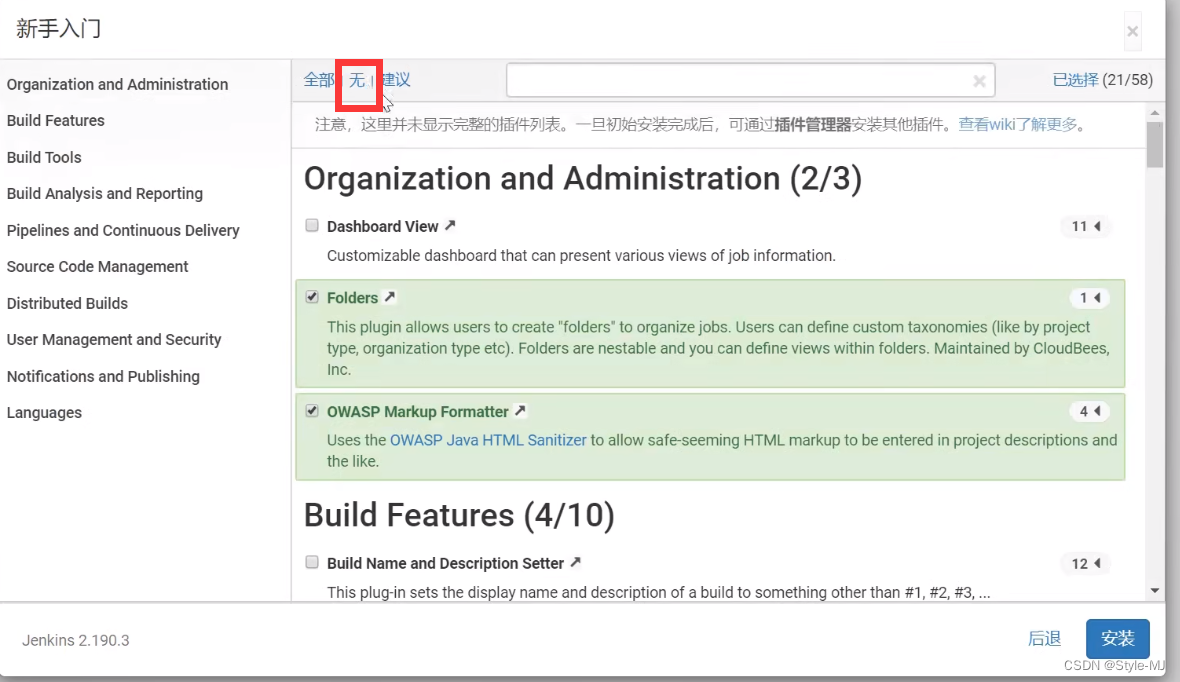The width and height of the screenshot is (1180, 682).
Task: Click the Dashboard View plugin title
Action: point(382,227)
